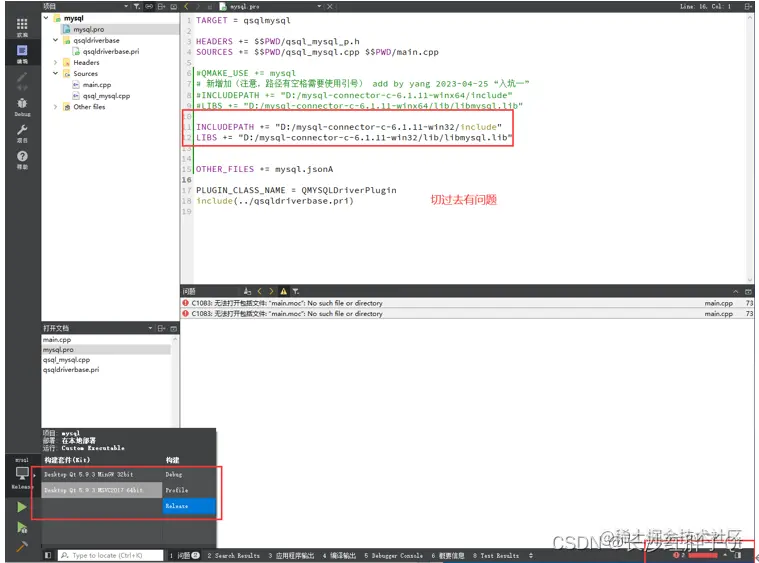Expand the Headers folder
Viewport: 759px width, 563px height.
coord(55,62)
